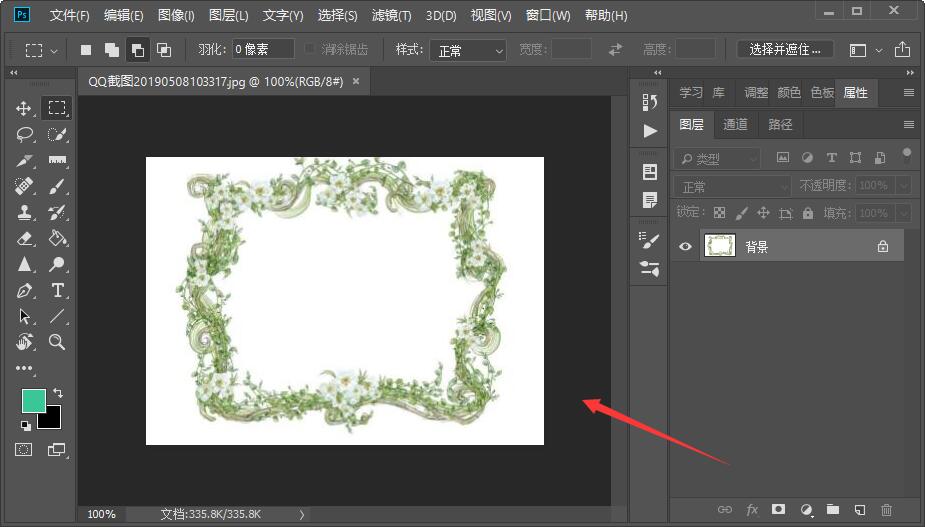Add a layer mask
This screenshot has height=527, width=925.
click(779, 509)
